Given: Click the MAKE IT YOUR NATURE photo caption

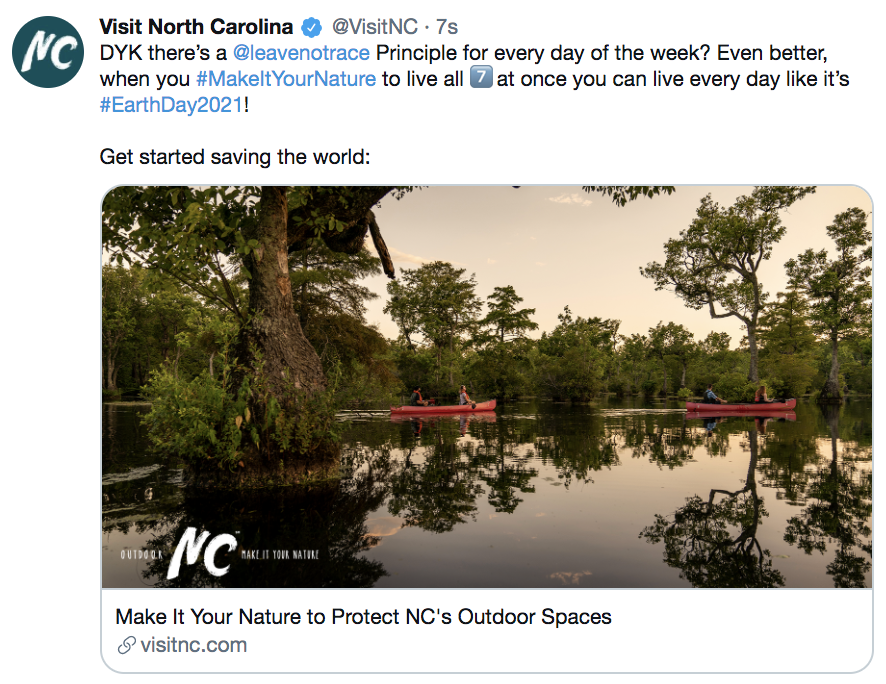Looking at the screenshot, I should click(287, 553).
